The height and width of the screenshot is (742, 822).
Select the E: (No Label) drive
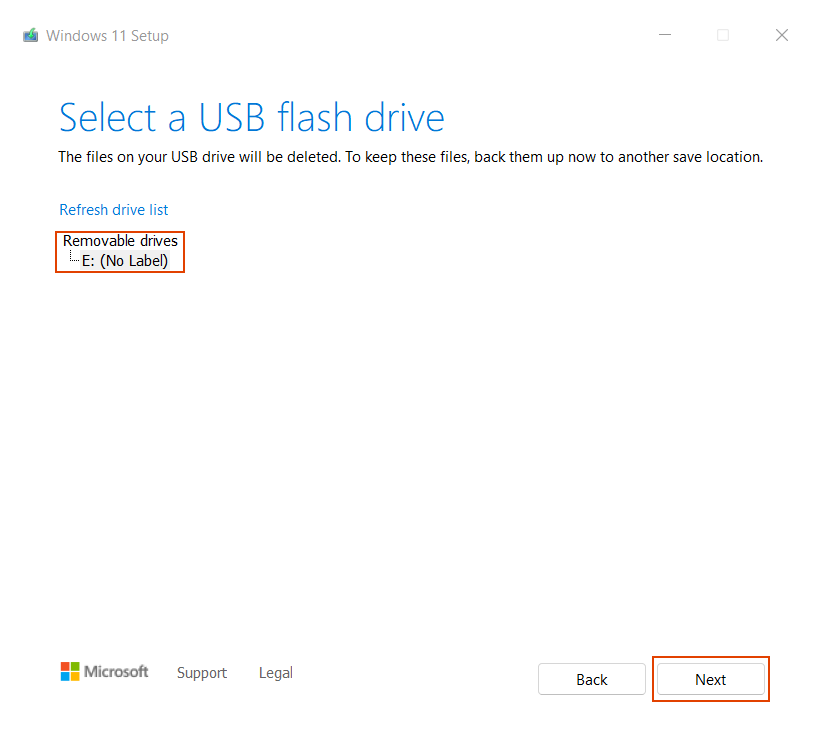(x=125, y=261)
